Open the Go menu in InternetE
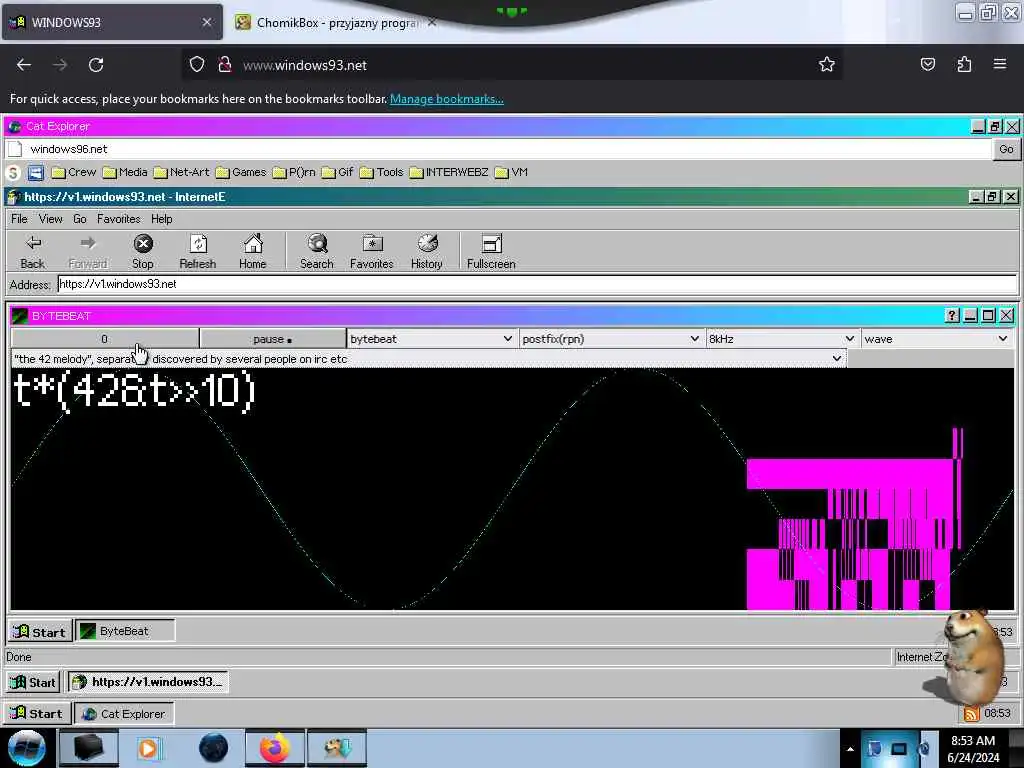Viewport: 1024px width, 768px height. pos(80,219)
